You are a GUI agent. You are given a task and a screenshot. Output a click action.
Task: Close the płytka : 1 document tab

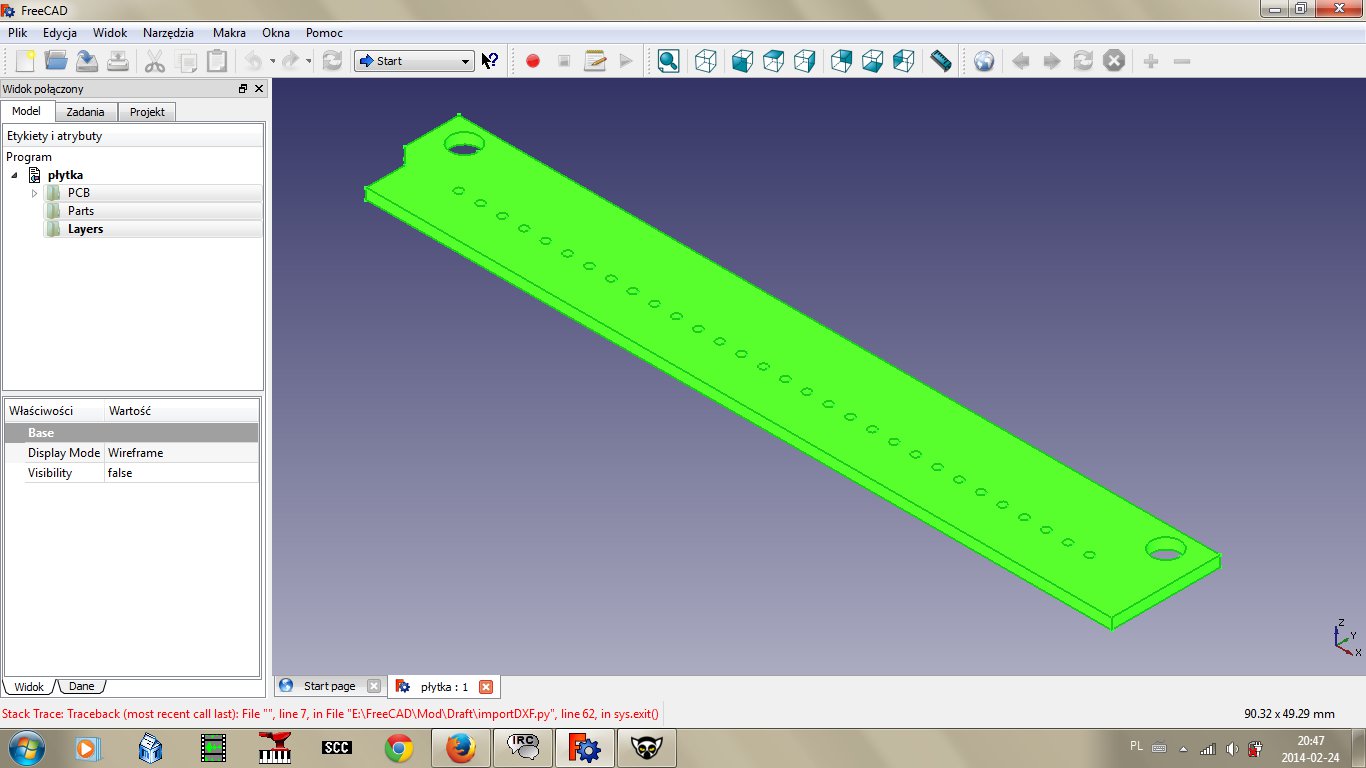[x=486, y=687]
